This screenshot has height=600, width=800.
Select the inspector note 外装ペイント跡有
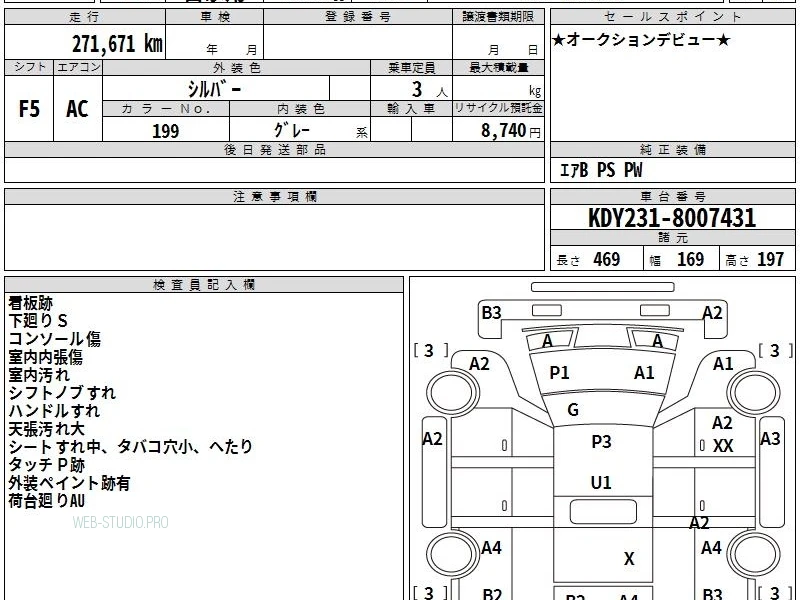click(69, 483)
